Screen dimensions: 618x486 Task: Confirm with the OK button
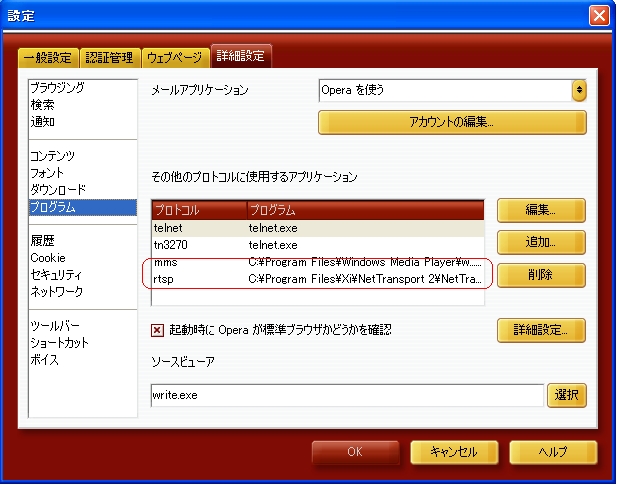coord(355,452)
